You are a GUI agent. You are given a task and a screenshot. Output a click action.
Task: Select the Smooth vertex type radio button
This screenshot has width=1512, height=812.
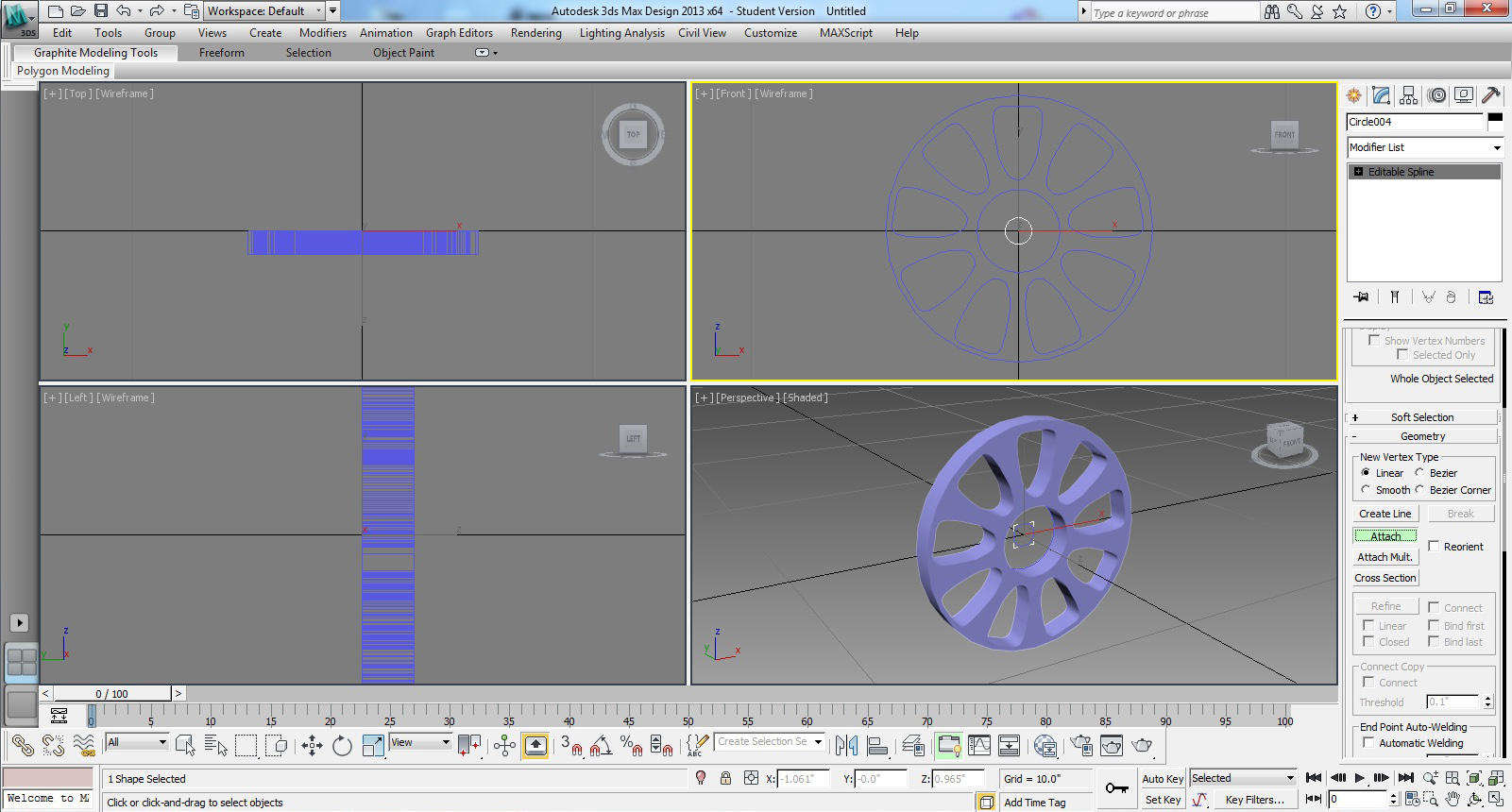[1366, 489]
